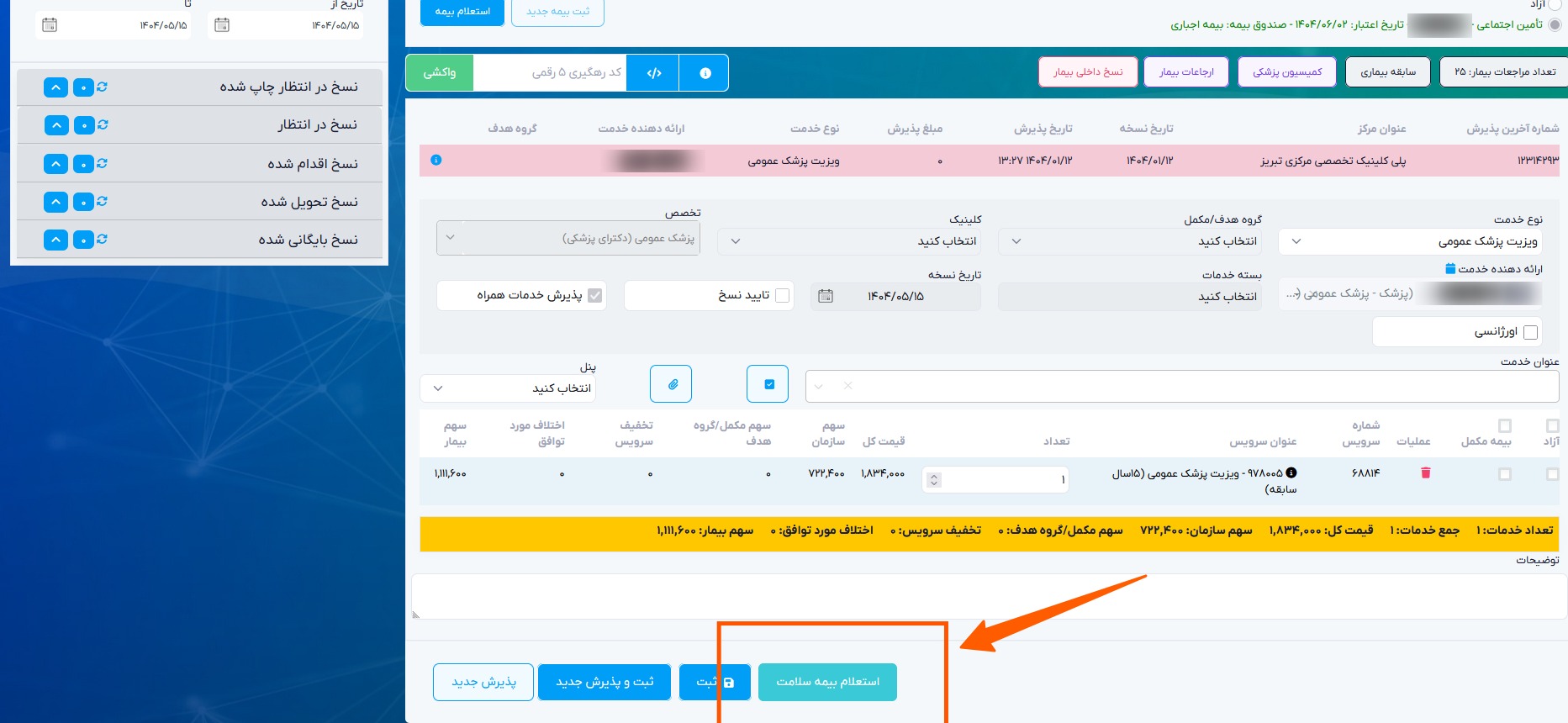Screen dimensions: 1568x723
Task: Open the گروه هدف/مکمل dropdown
Action: pyautogui.click(x=1130, y=241)
